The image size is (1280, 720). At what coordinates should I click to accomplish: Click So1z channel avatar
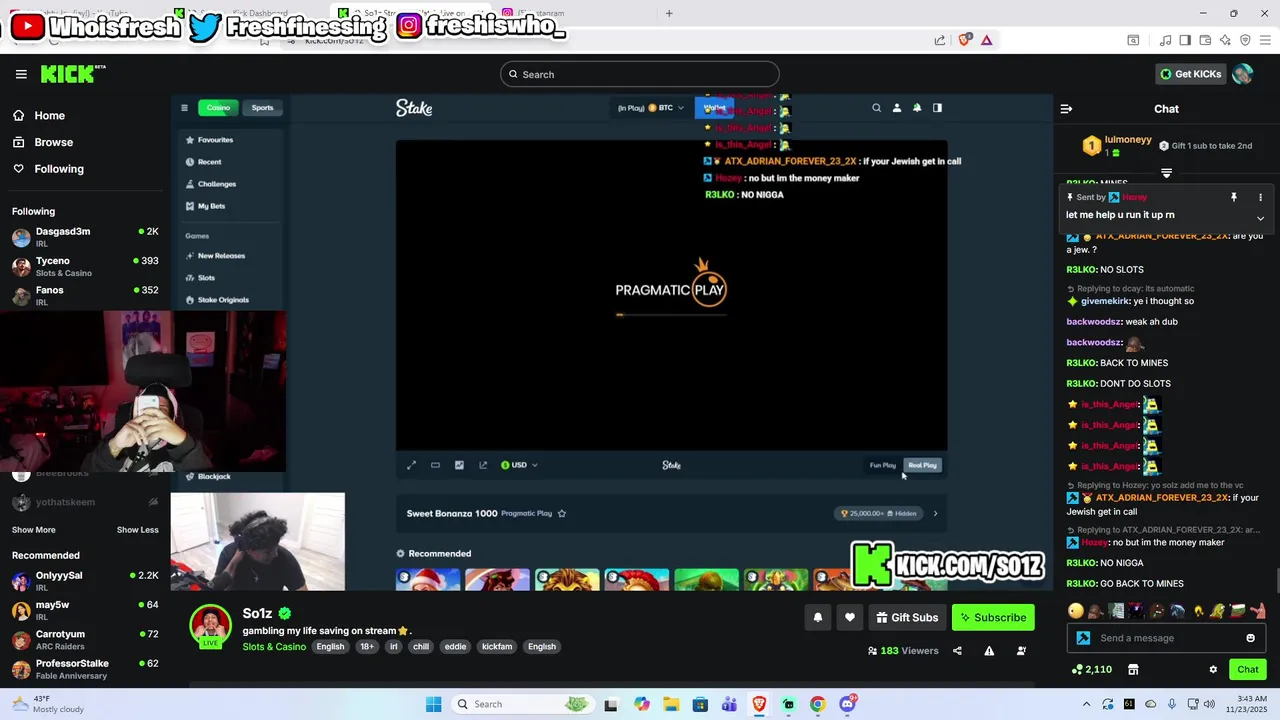tap(210, 627)
